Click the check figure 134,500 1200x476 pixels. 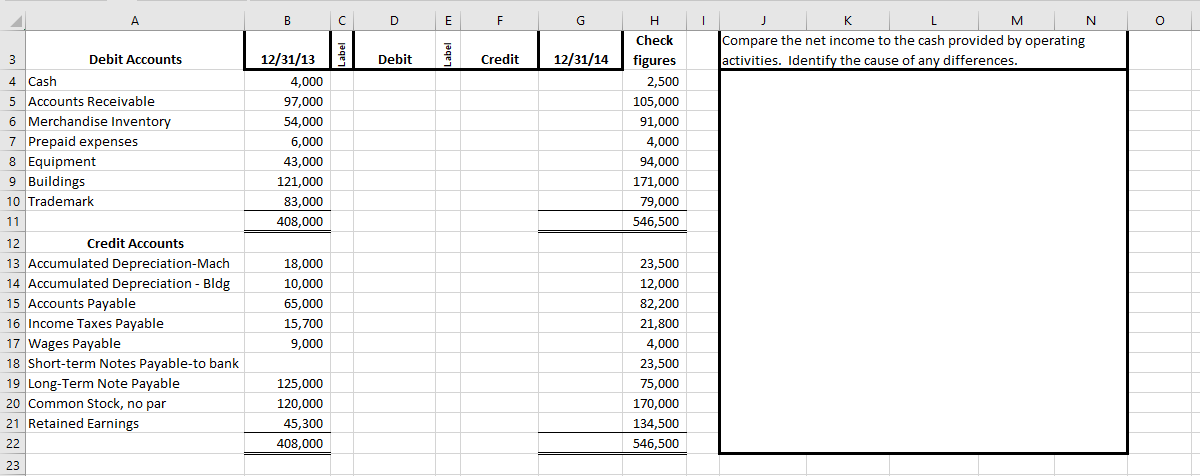click(x=654, y=423)
